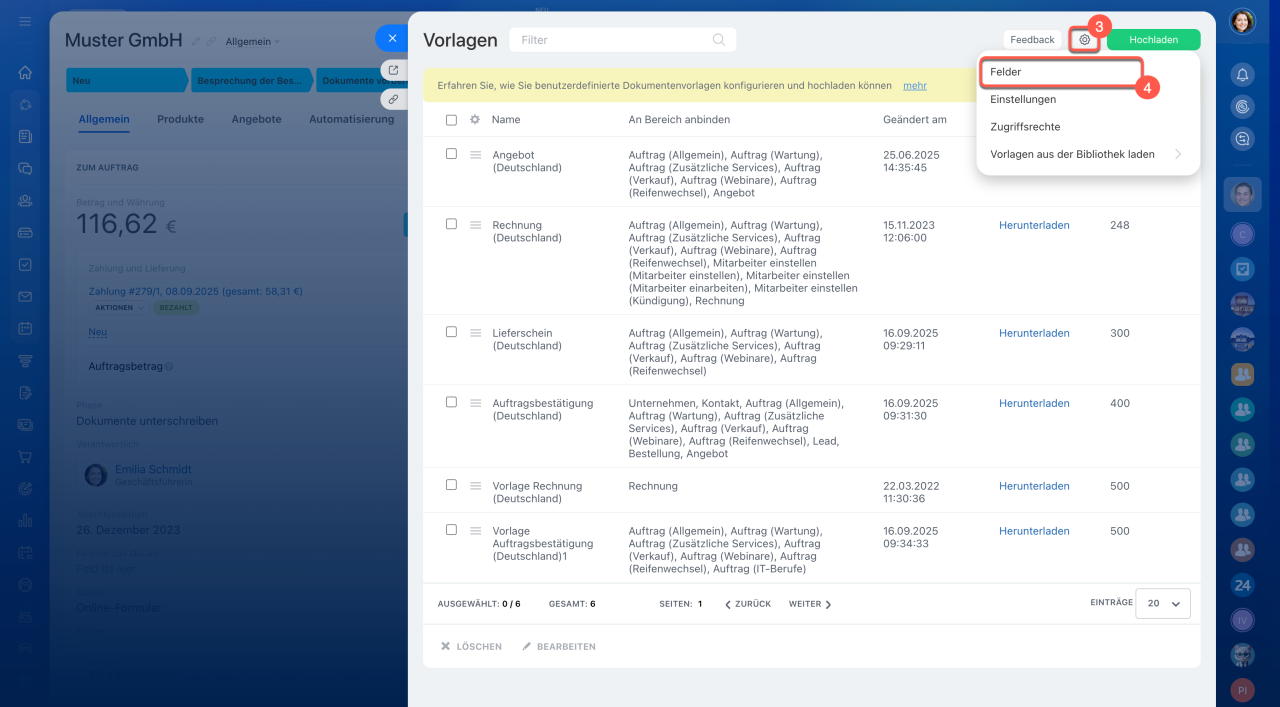Viewport: 1280px width, 707px height.
Task: Open the shopping cart icon in left sidebar
Action: point(25,456)
